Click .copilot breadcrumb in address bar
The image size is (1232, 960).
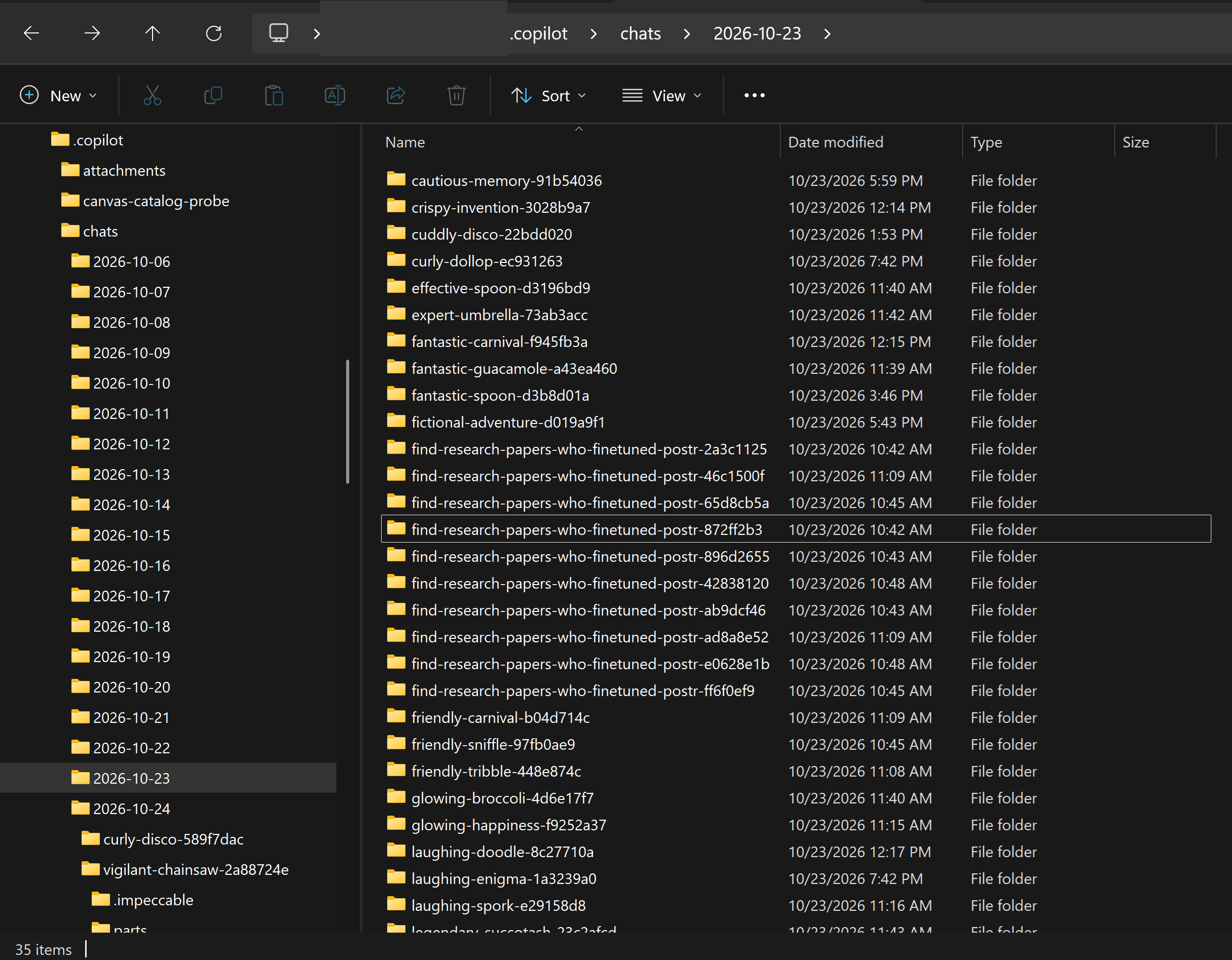[539, 34]
